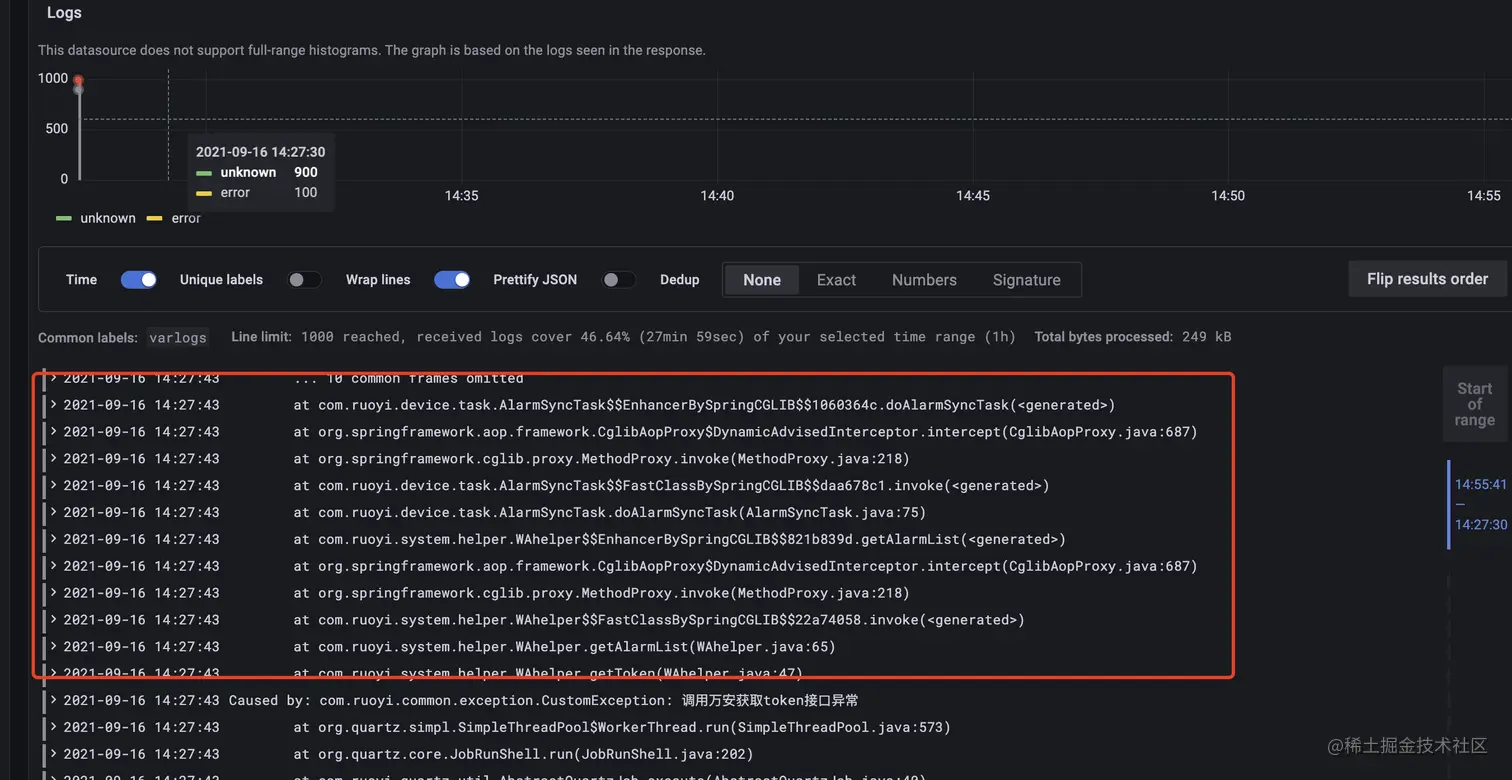Expand the WAhelper.java:65 getAlarmList log row
This screenshot has width=1512, height=780.
click(54, 646)
